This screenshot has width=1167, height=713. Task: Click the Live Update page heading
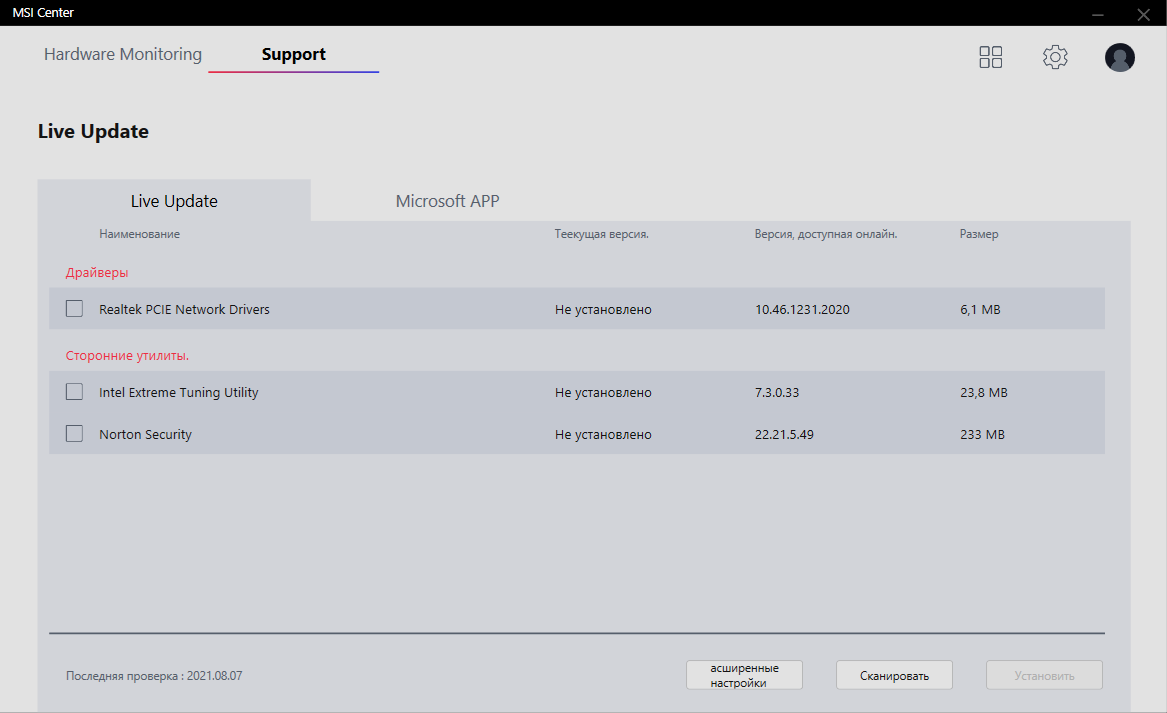[93, 131]
